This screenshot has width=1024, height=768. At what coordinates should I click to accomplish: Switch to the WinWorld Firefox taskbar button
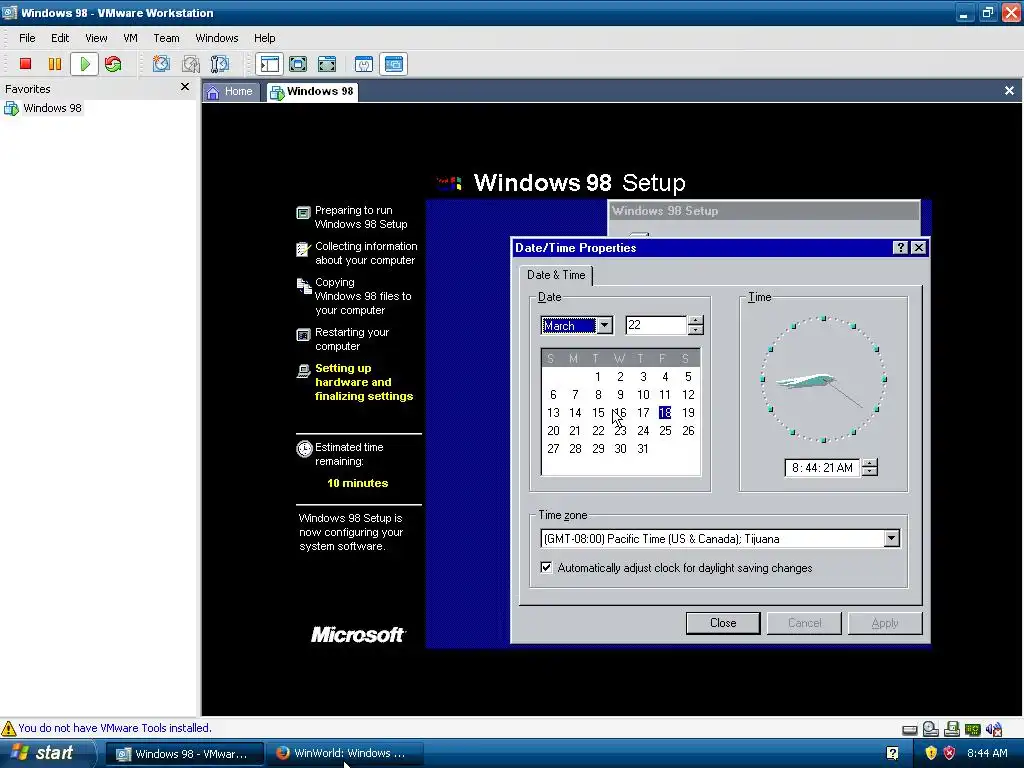[344, 754]
